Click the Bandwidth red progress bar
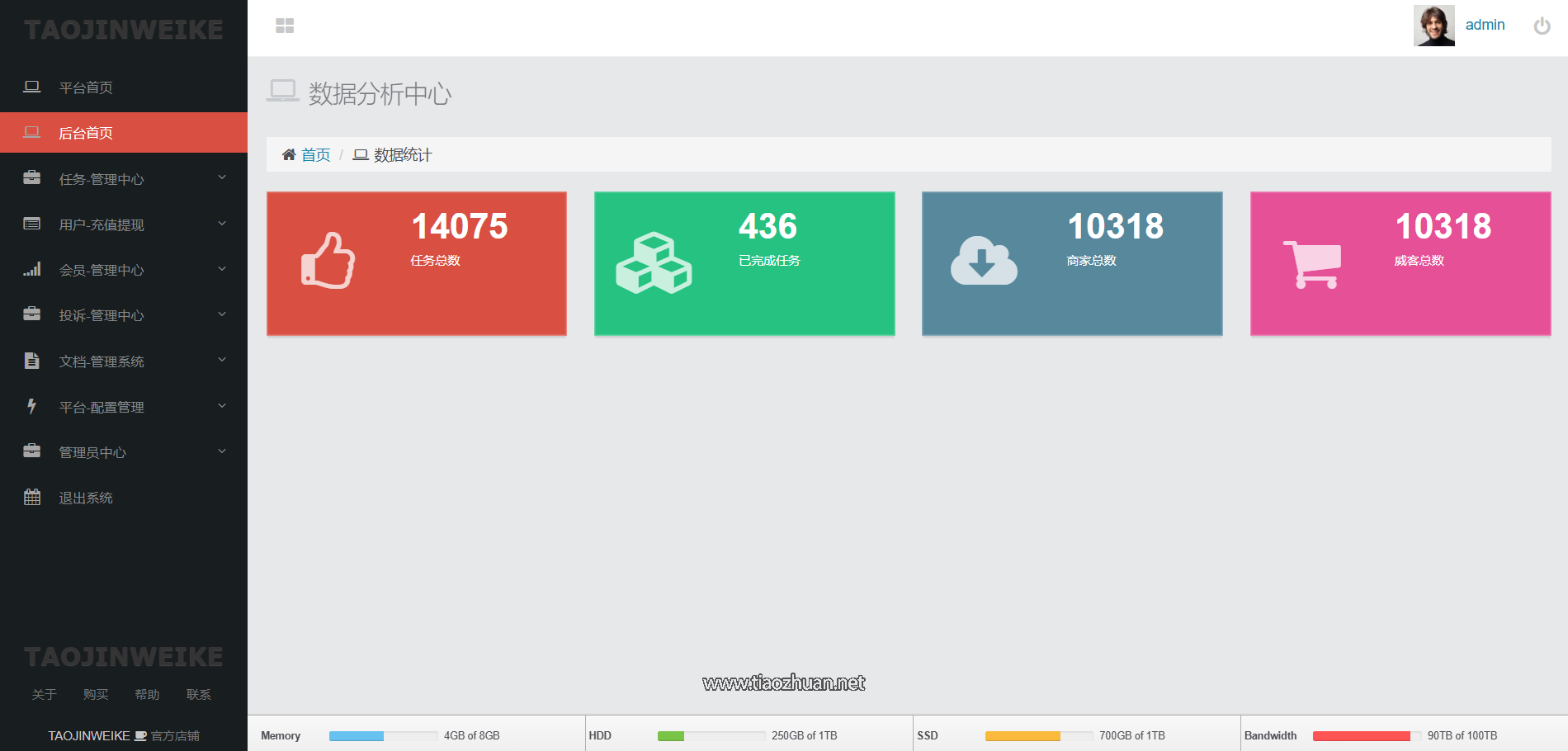 pos(1361,736)
